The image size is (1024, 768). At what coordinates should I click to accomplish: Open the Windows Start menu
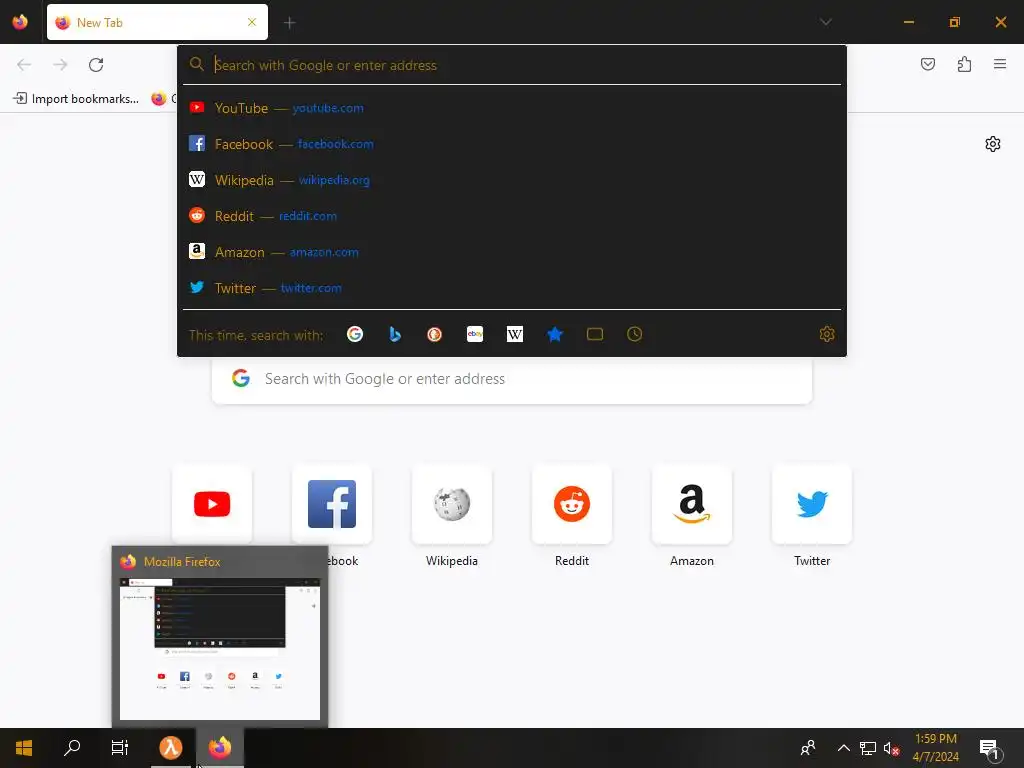tap(24, 748)
